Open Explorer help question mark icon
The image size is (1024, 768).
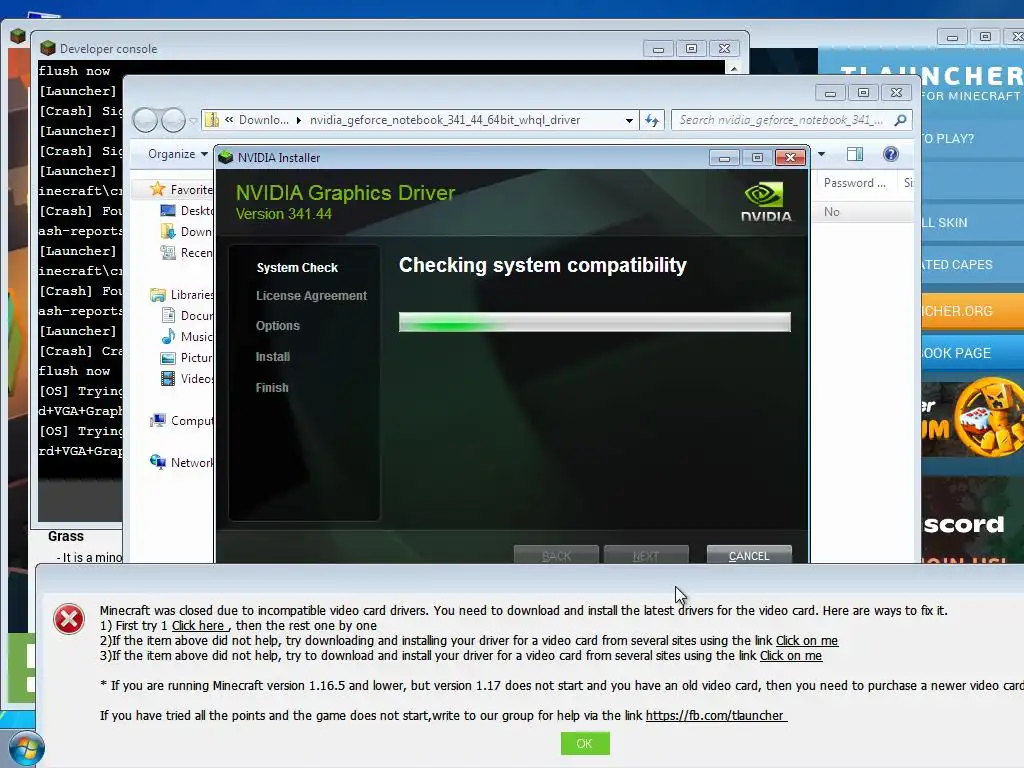click(891, 154)
